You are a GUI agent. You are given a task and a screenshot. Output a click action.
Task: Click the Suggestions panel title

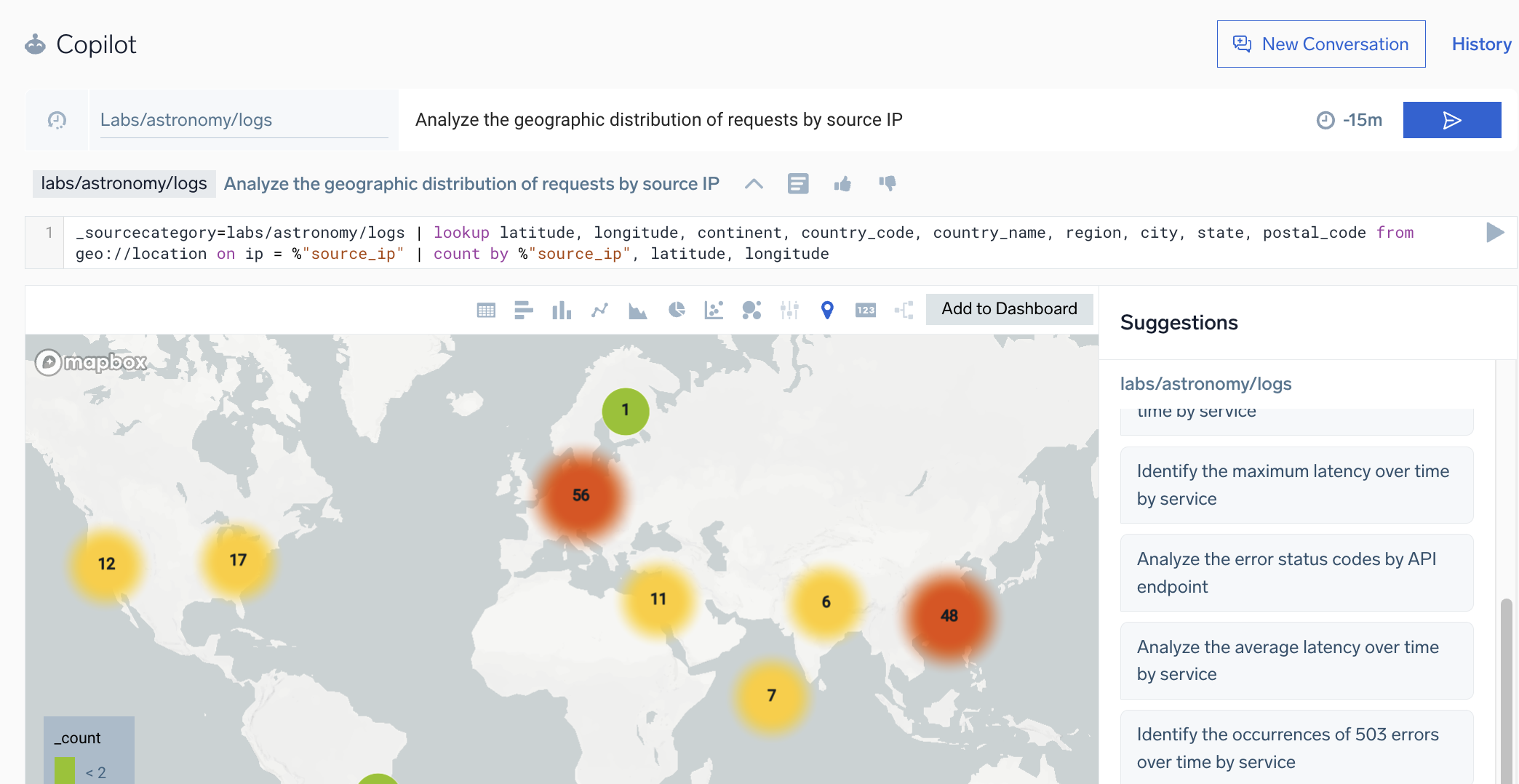coord(1179,323)
